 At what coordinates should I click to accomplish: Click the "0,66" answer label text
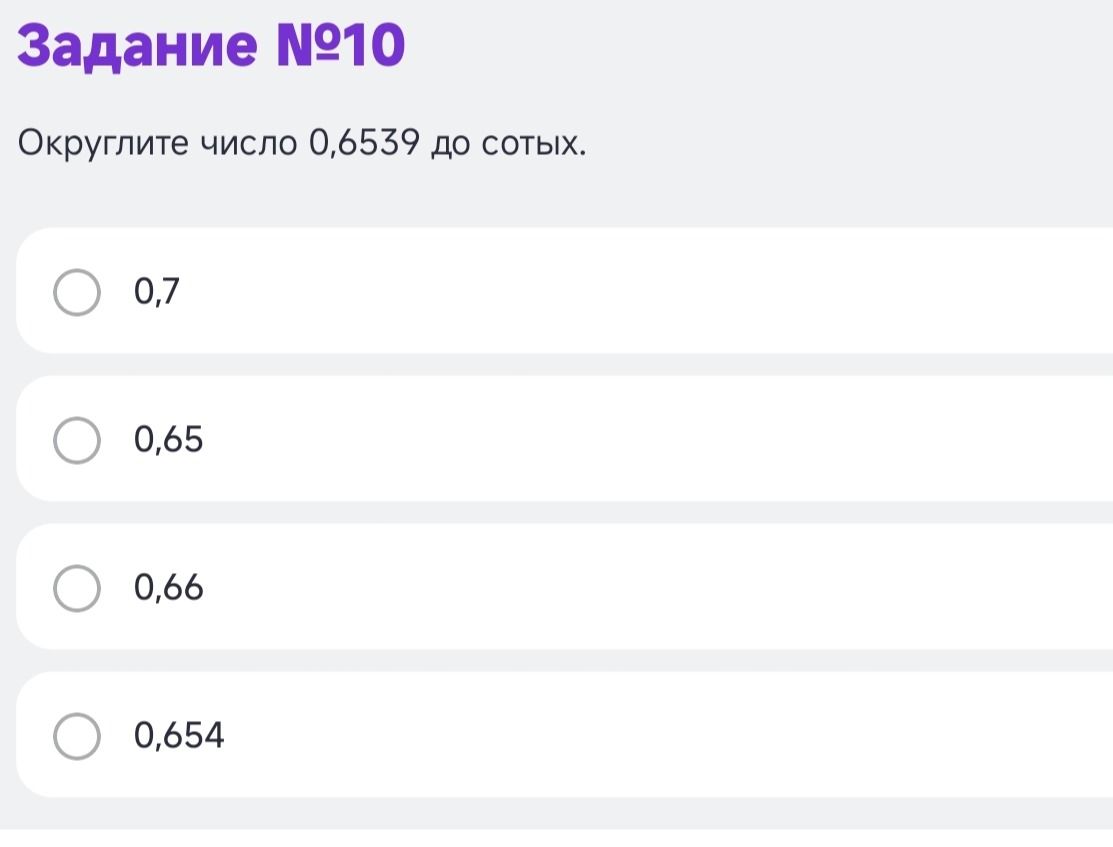(168, 587)
